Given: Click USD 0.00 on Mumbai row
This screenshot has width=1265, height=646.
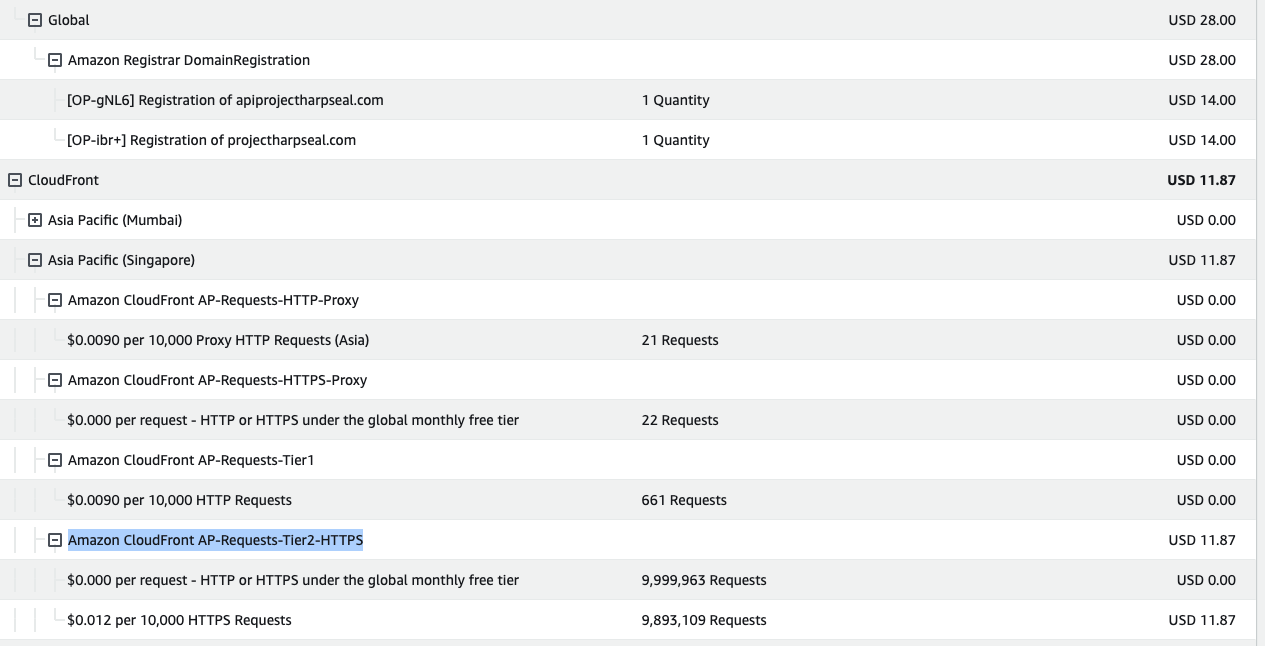Looking at the screenshot, I should tap(1206, 220).
